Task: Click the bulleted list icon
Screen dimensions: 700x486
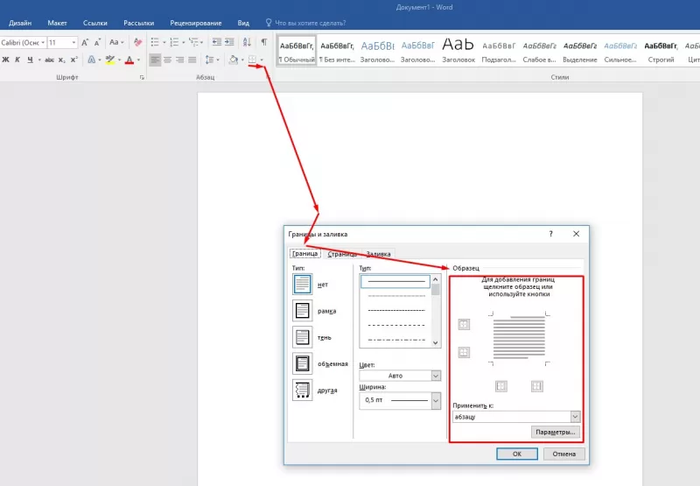Action: click(x=155, y=42)
